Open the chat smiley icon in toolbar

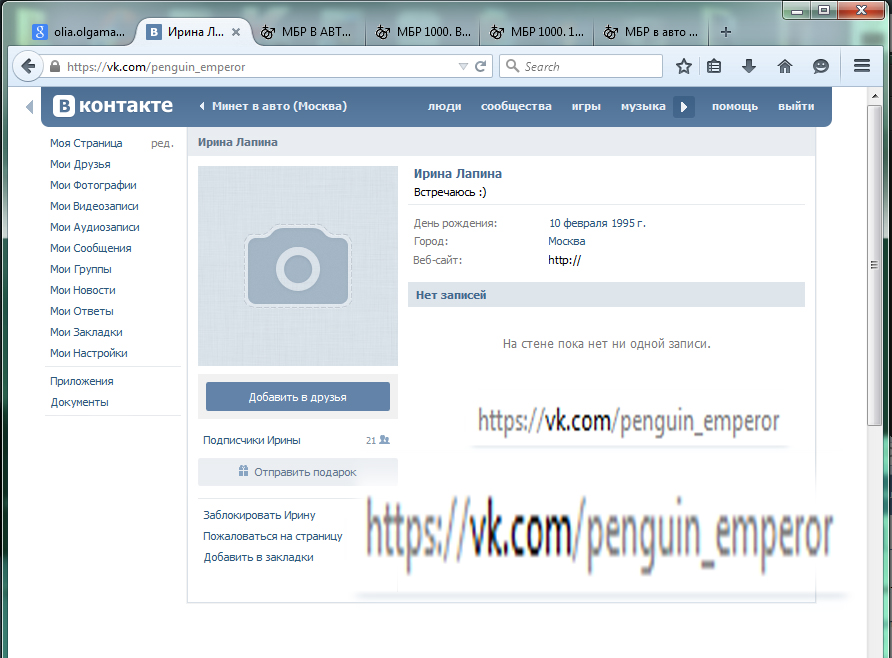click(x=820, y=67)
